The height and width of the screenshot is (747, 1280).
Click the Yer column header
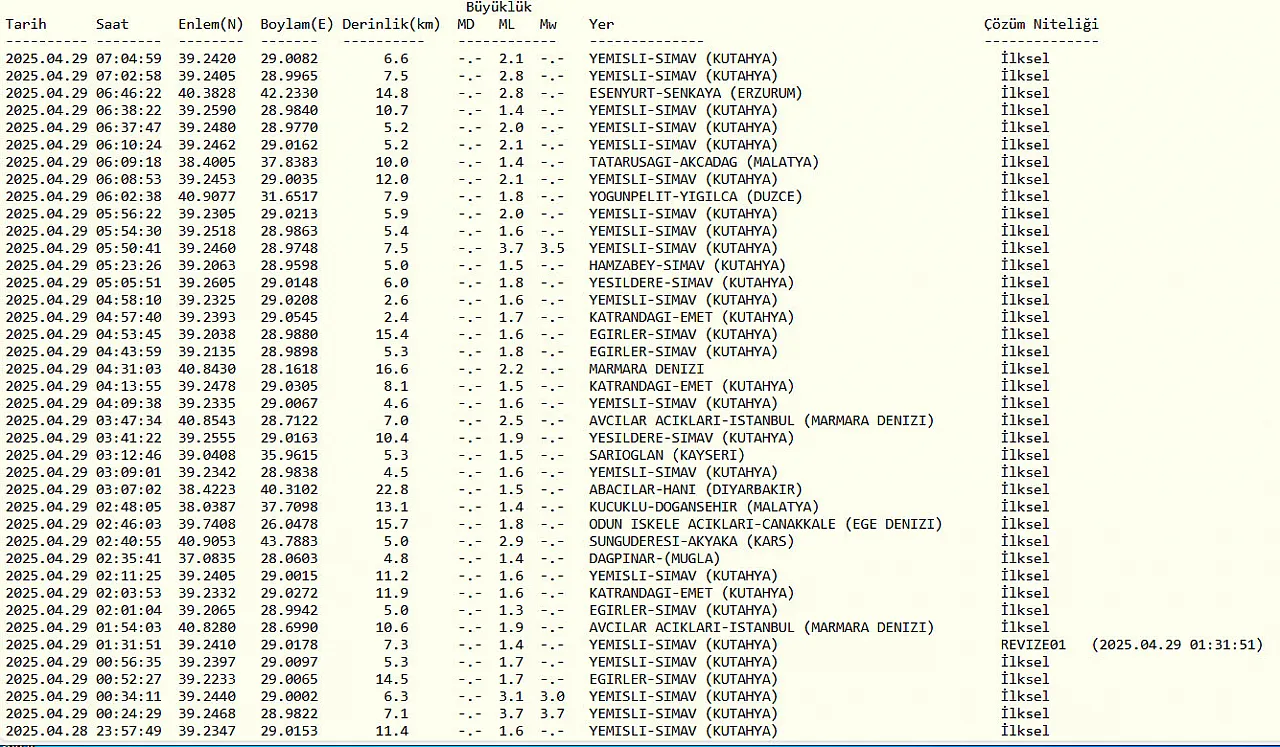point(601,24)
